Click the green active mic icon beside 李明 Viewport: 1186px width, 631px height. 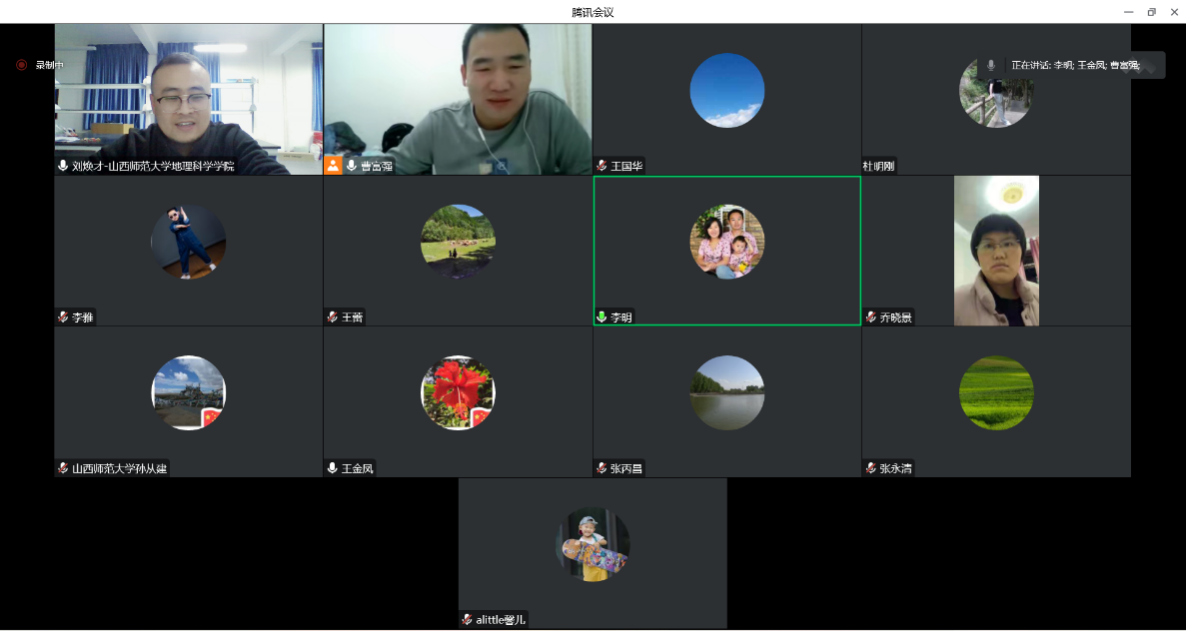tap(602, 317)
